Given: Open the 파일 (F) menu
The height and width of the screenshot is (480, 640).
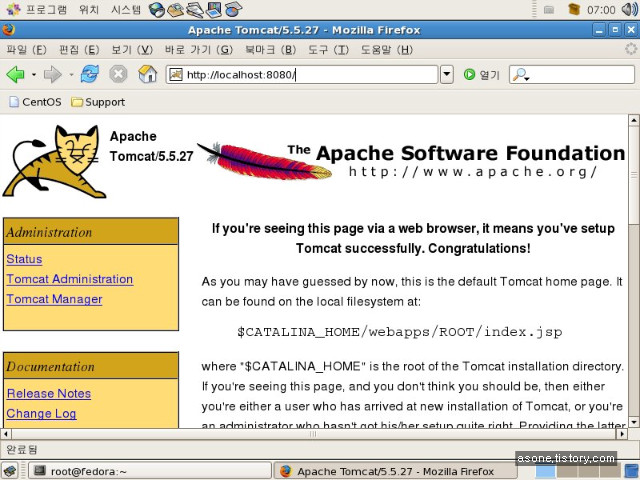Looking at the screenshot, I should coord(27,50).
